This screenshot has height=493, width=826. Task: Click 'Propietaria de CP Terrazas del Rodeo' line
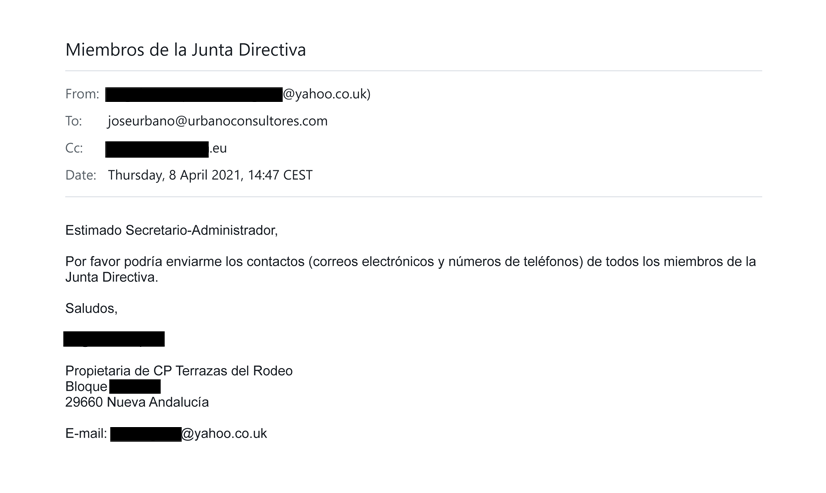(x=179, y=371)
